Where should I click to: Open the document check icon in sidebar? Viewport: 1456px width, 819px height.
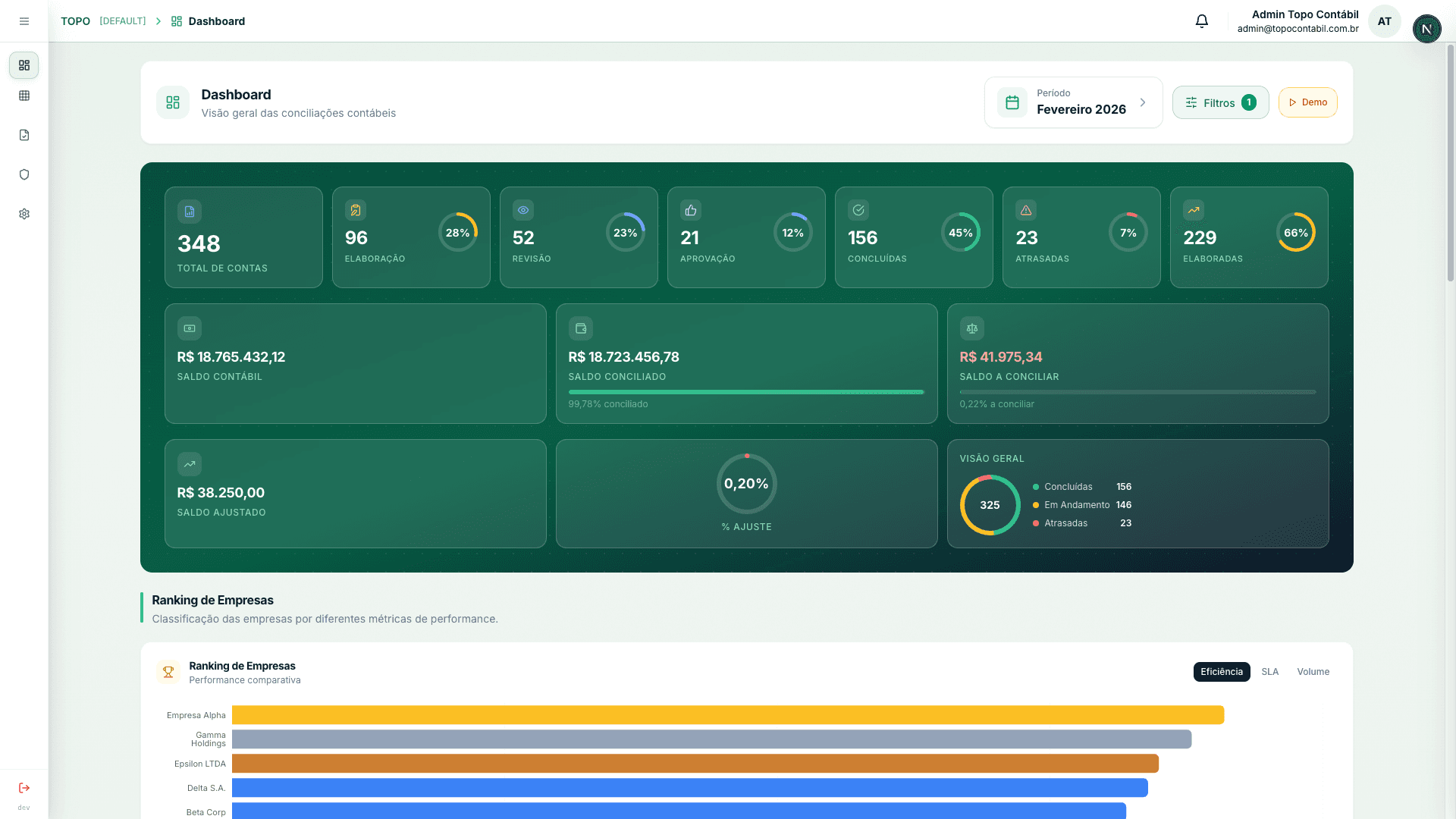[24, 135]
